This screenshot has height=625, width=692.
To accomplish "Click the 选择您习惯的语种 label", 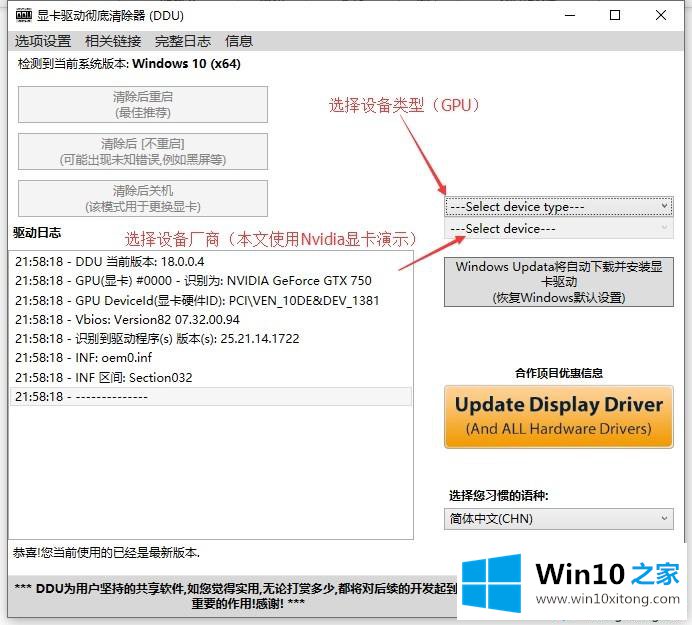I will click(x=499, y=496).
